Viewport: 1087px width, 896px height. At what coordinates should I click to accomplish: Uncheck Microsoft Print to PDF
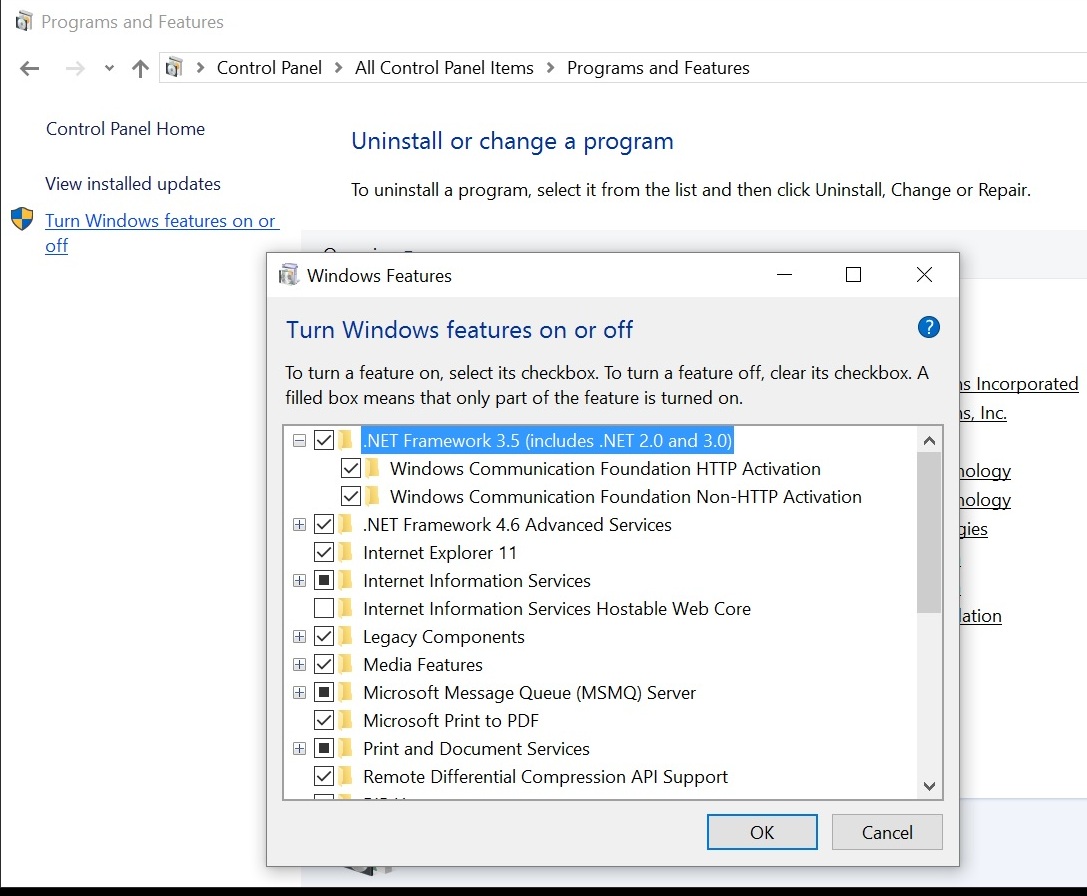click(324, 721)
